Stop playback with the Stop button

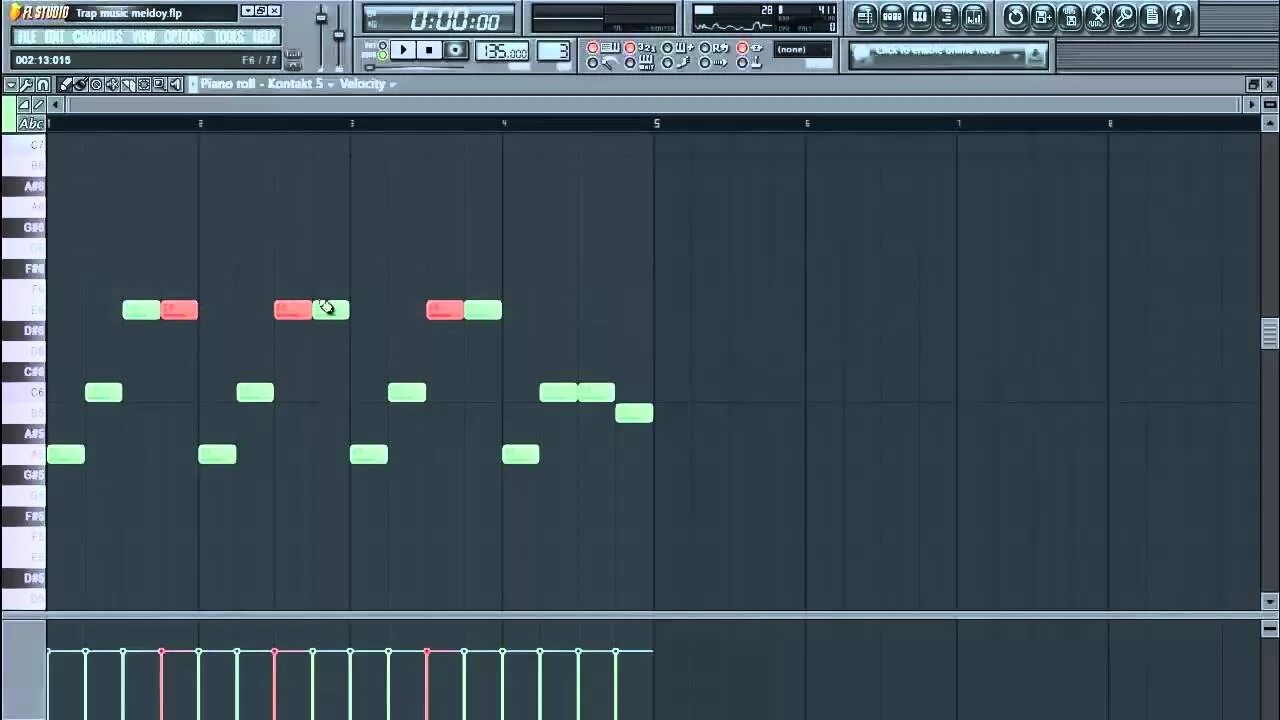429,50
